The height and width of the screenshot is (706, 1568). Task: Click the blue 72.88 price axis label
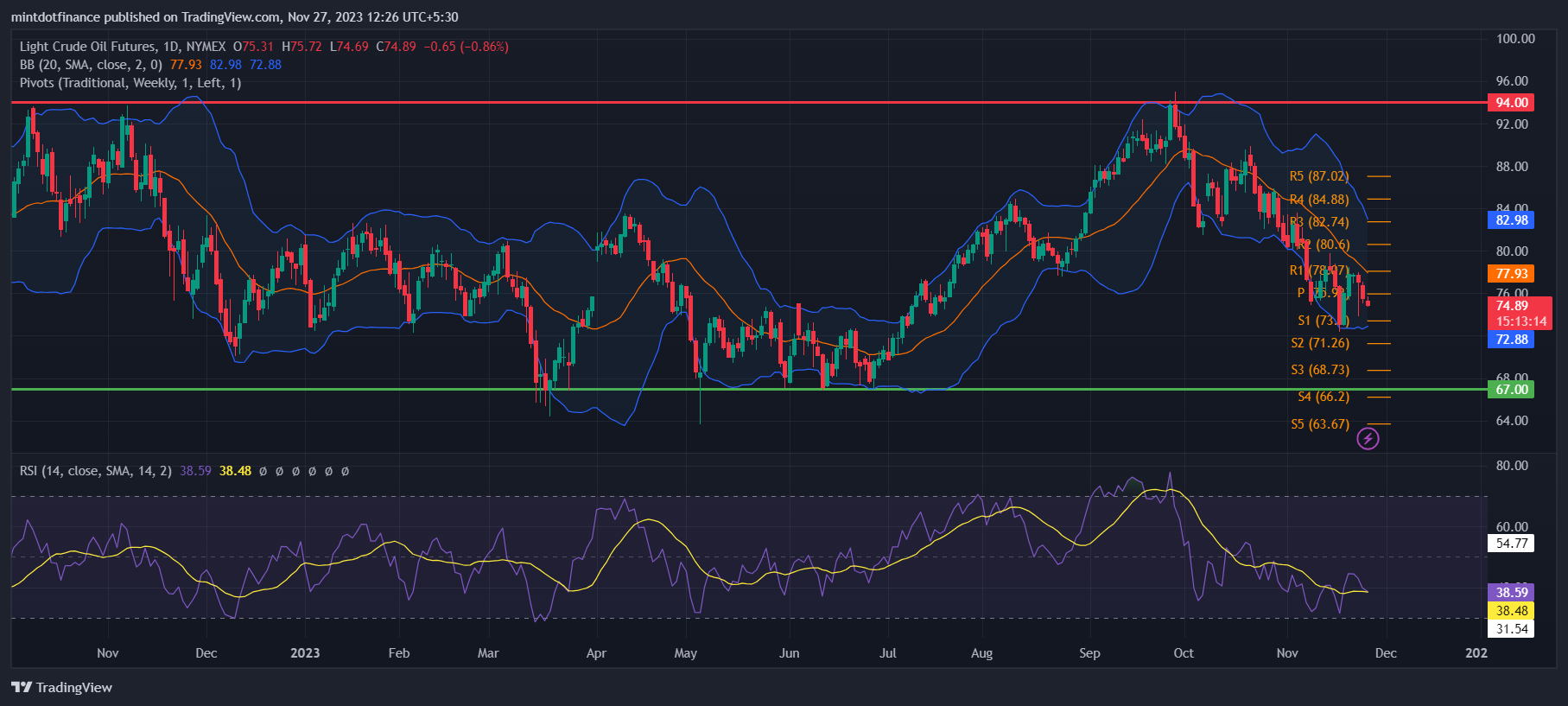click(x=1511, y=340)
